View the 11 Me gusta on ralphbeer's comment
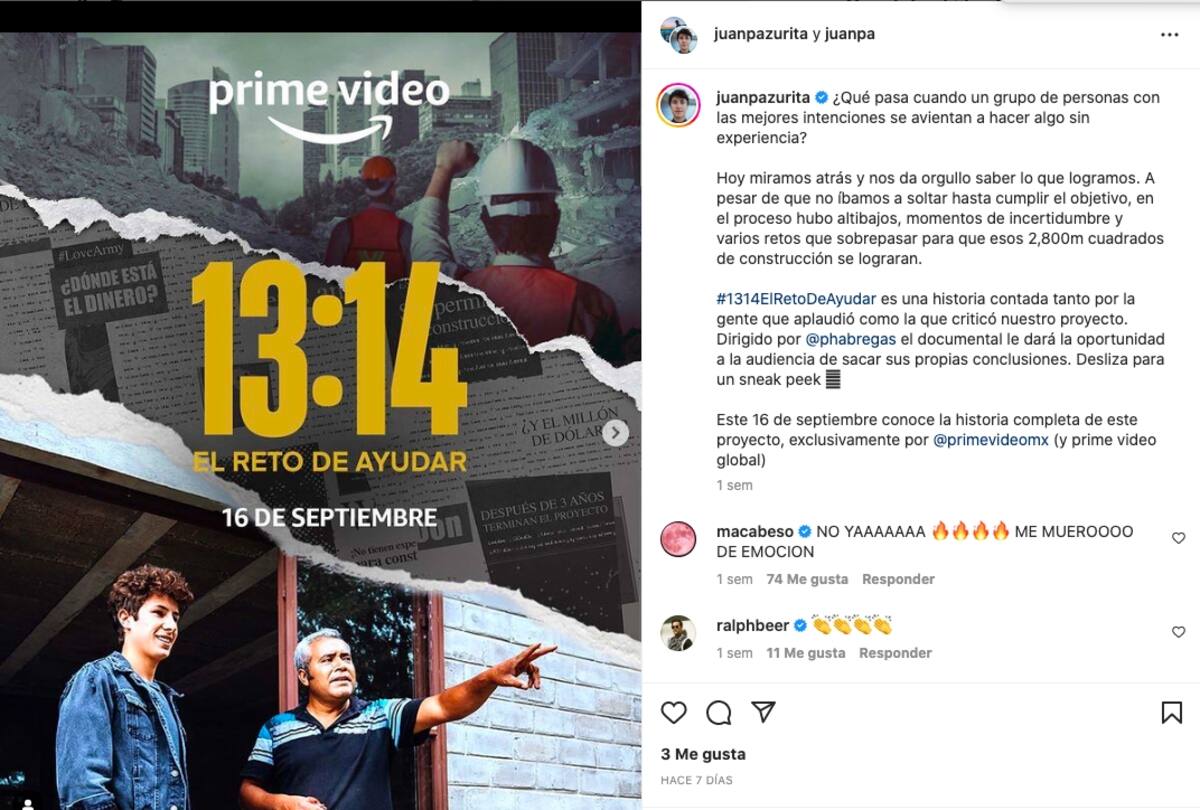The height and width of the screenshot is (810, 1200). [806, 653]
